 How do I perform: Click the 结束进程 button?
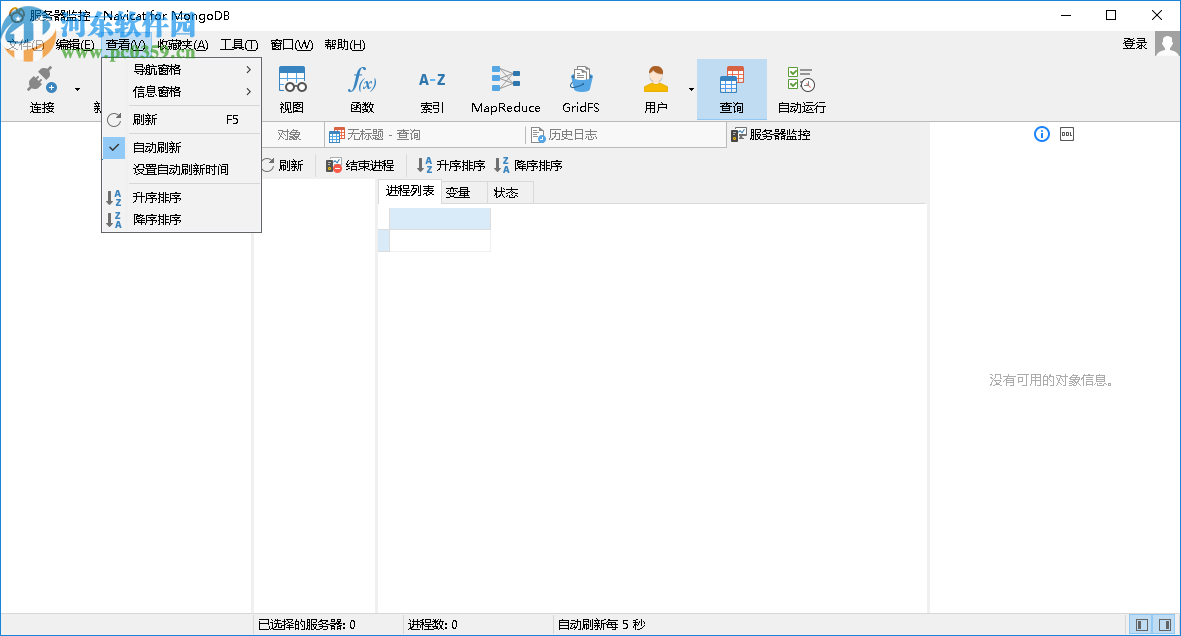(360, 166)
